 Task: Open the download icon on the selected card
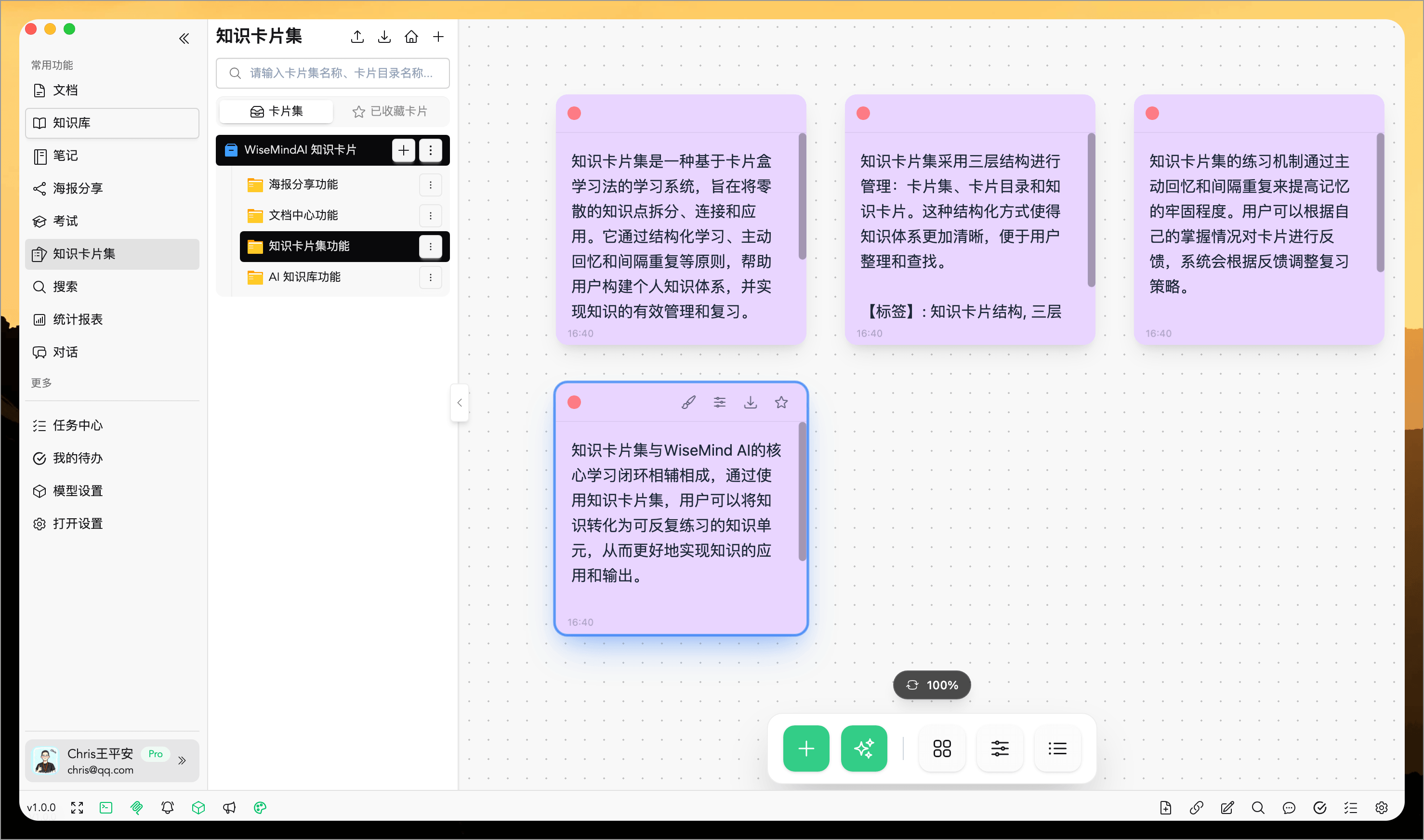(750, 402)
